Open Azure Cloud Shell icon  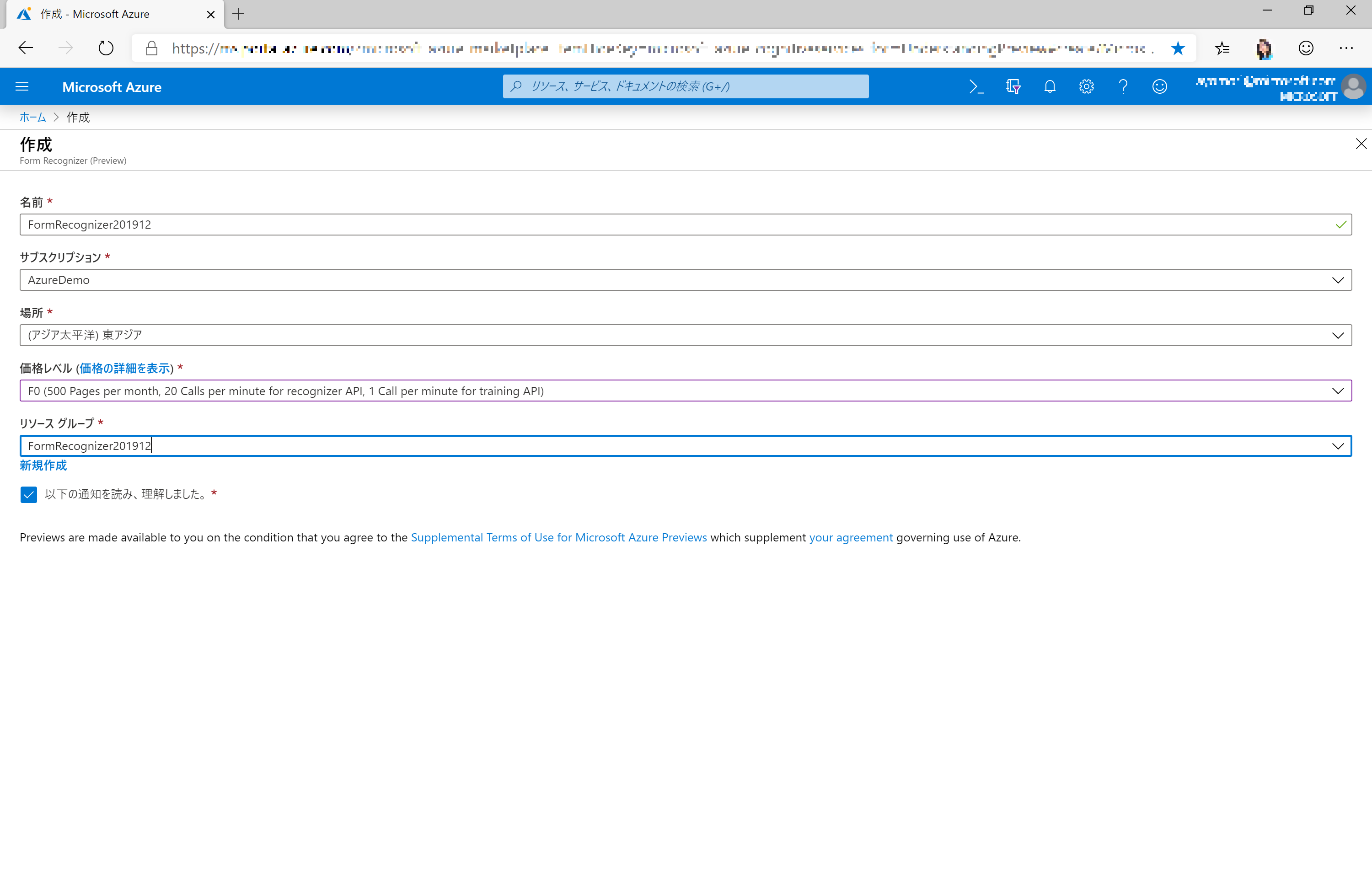pos(976,87)
